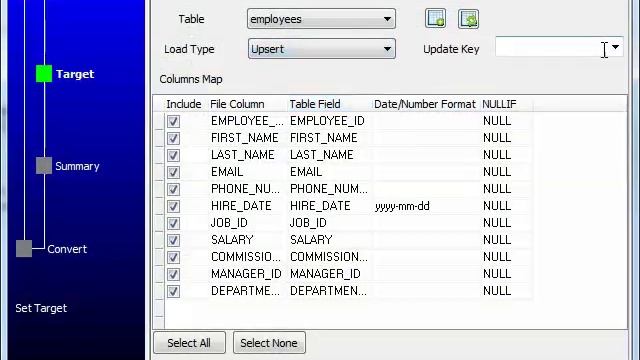The height and width of the screenshot is (360, 640).
Task: Click the NULL value in SALARY row
Action: [497, 240]
